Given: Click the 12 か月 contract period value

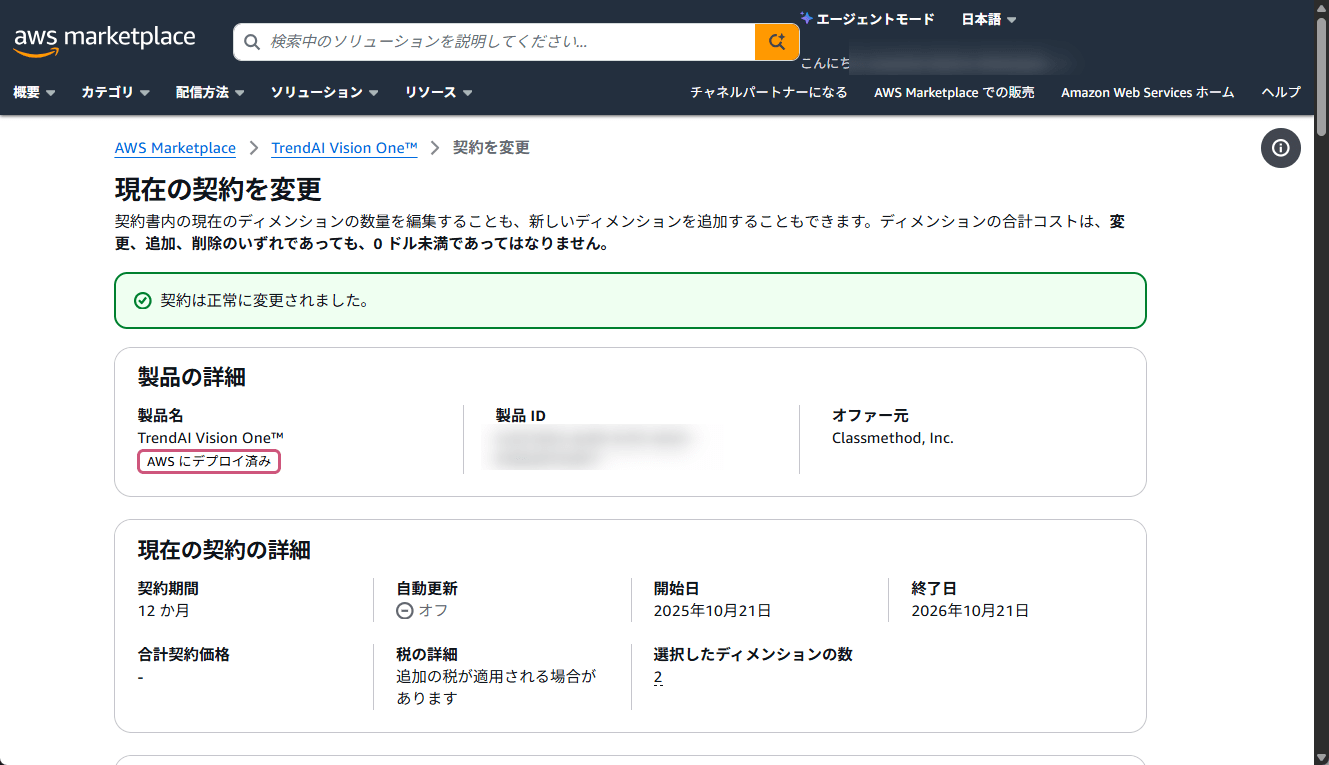Looking at the screenshot, I should (163, 610).
